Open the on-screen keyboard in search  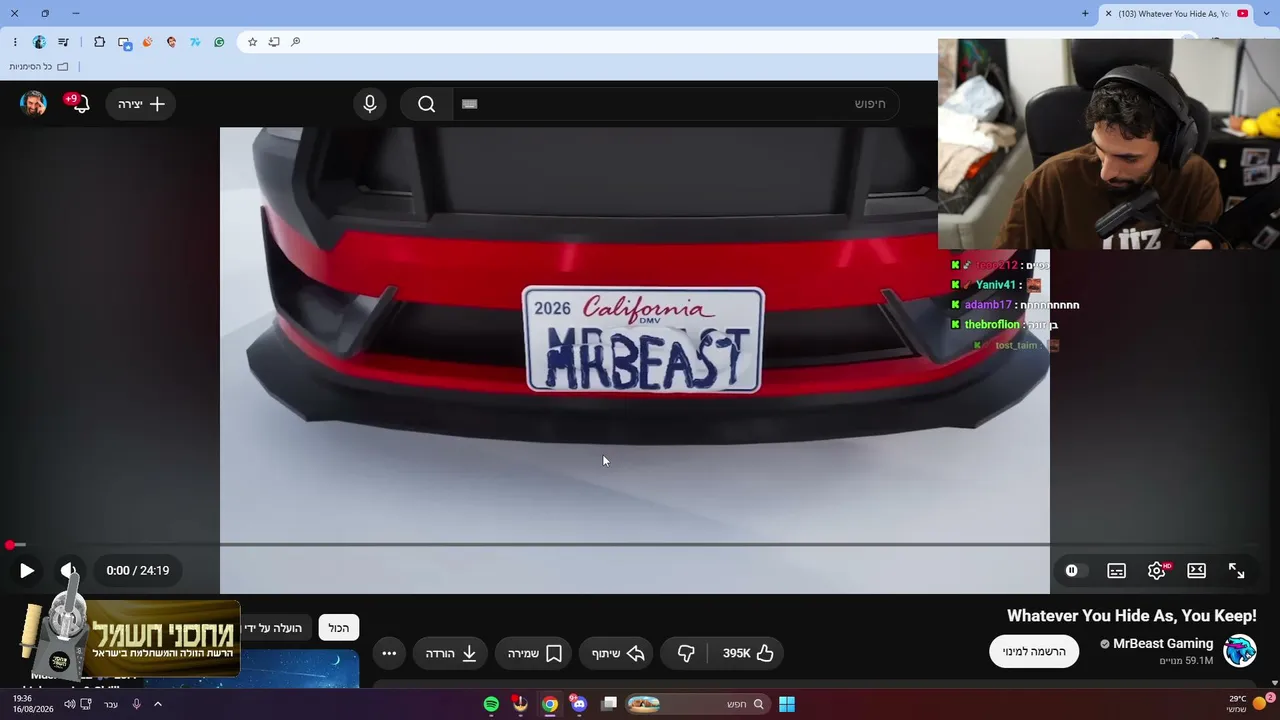tap(470, 104)
